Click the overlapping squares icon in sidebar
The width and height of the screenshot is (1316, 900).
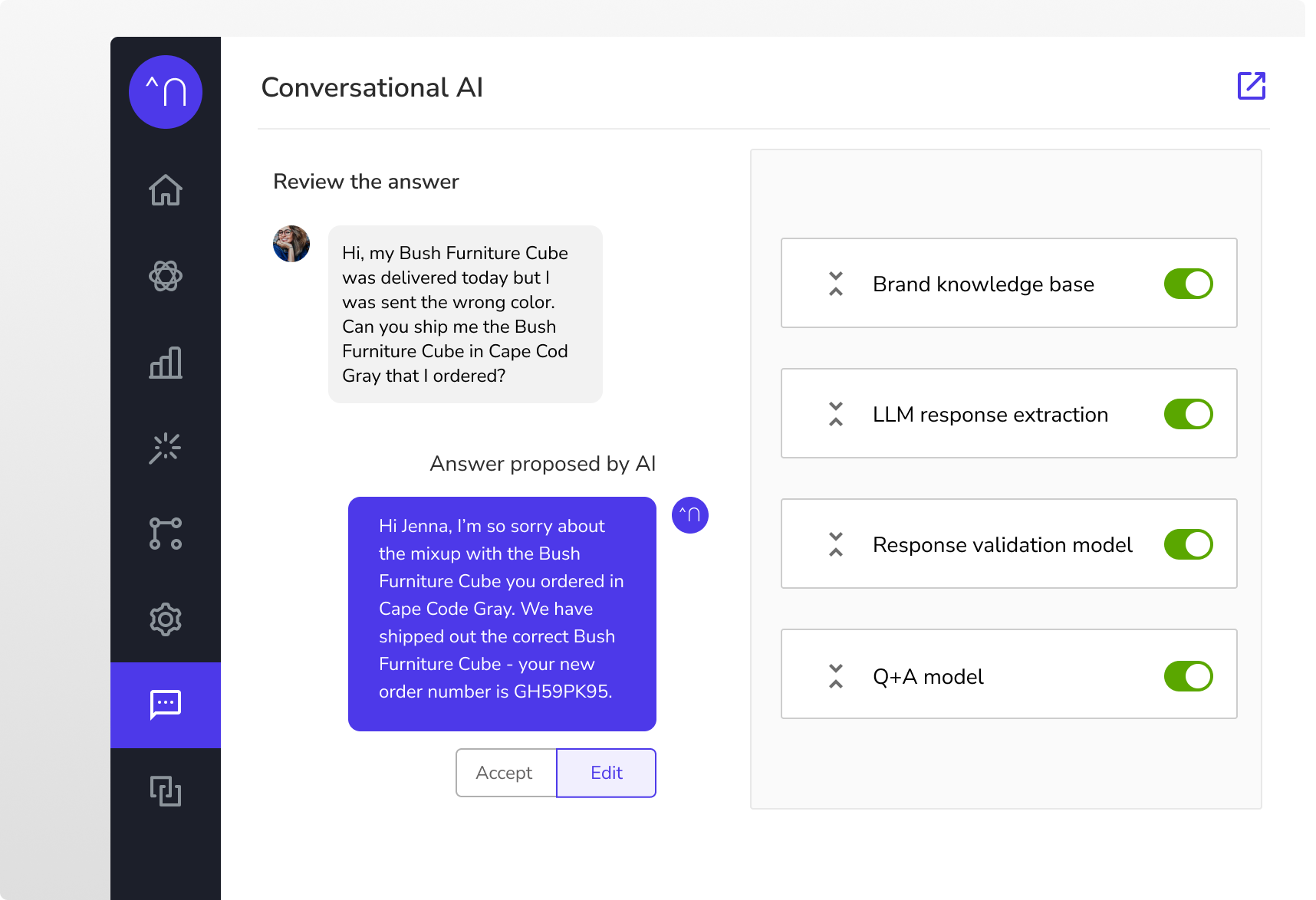166,791
